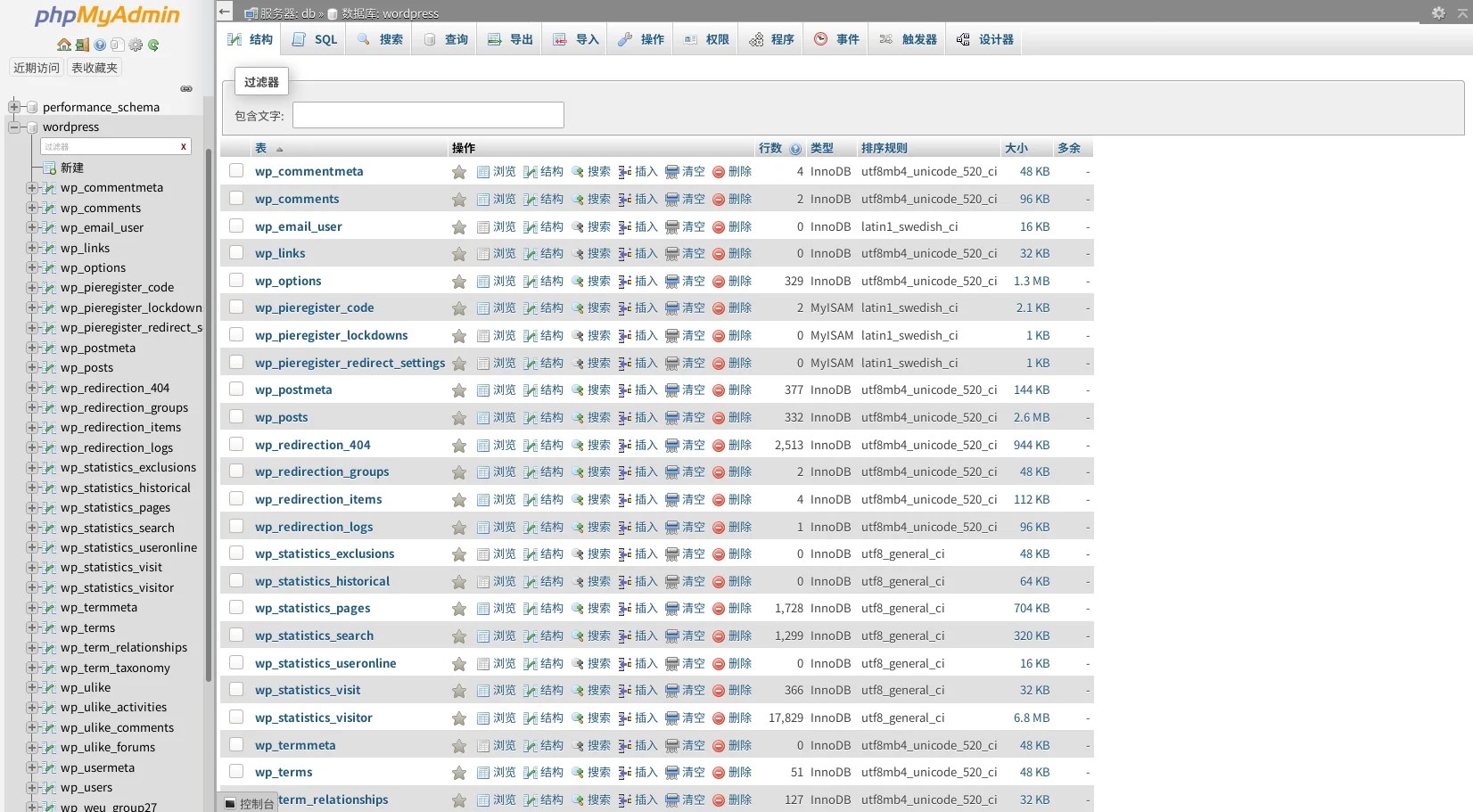
Task: Check the wp_commentmeta row checkbox
Action: coord(236,171)
